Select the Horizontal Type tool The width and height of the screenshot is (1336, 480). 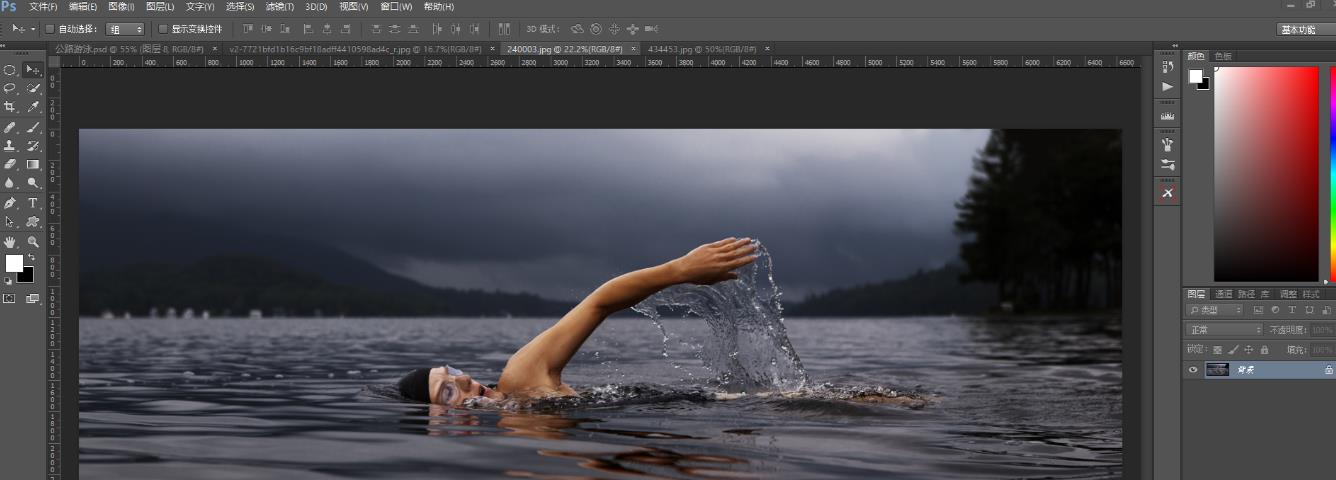coord(33,203)
